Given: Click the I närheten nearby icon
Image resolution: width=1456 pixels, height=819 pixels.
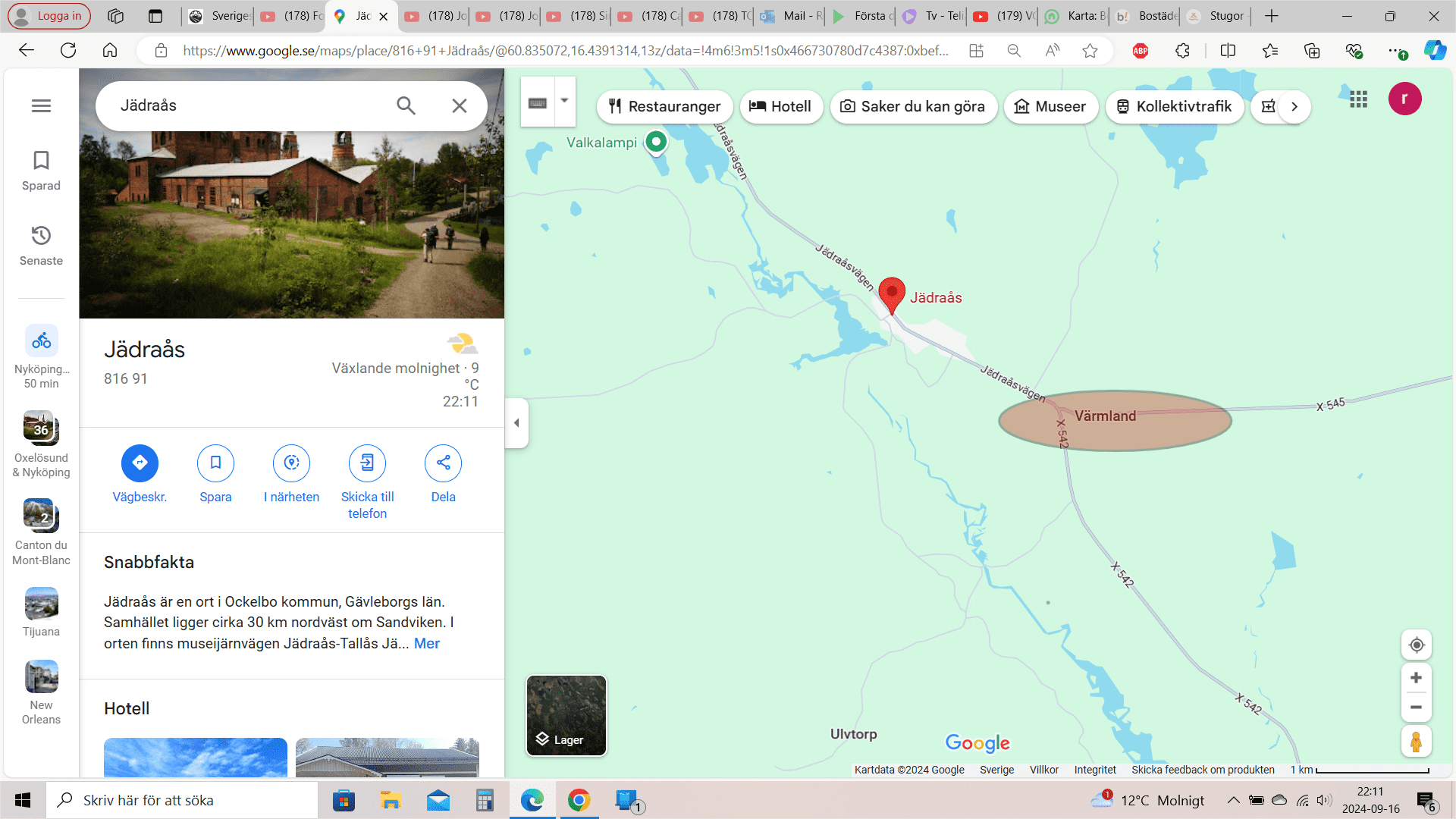Looking at the screenshot, I should 291,463.
